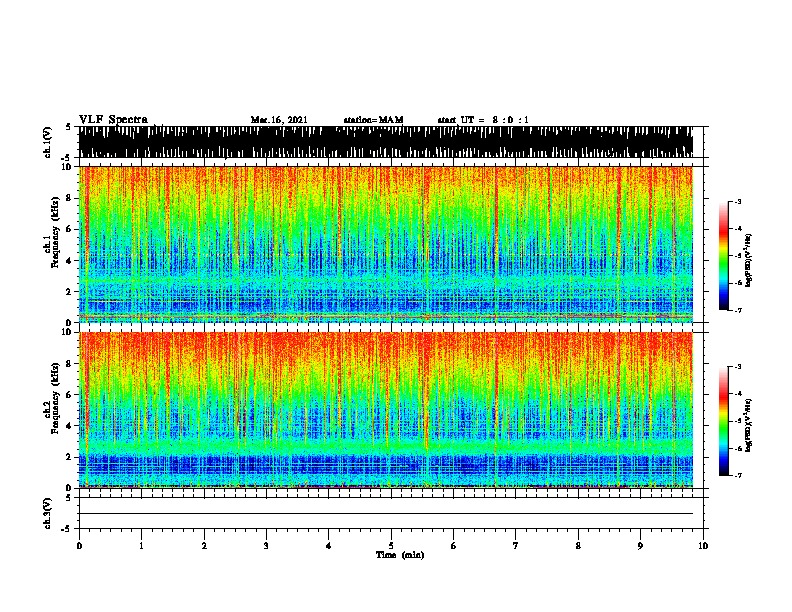This screenshot has height=612, width=792.
Task: Click the "Time (min)" axis label
Action: click(400, 555)
